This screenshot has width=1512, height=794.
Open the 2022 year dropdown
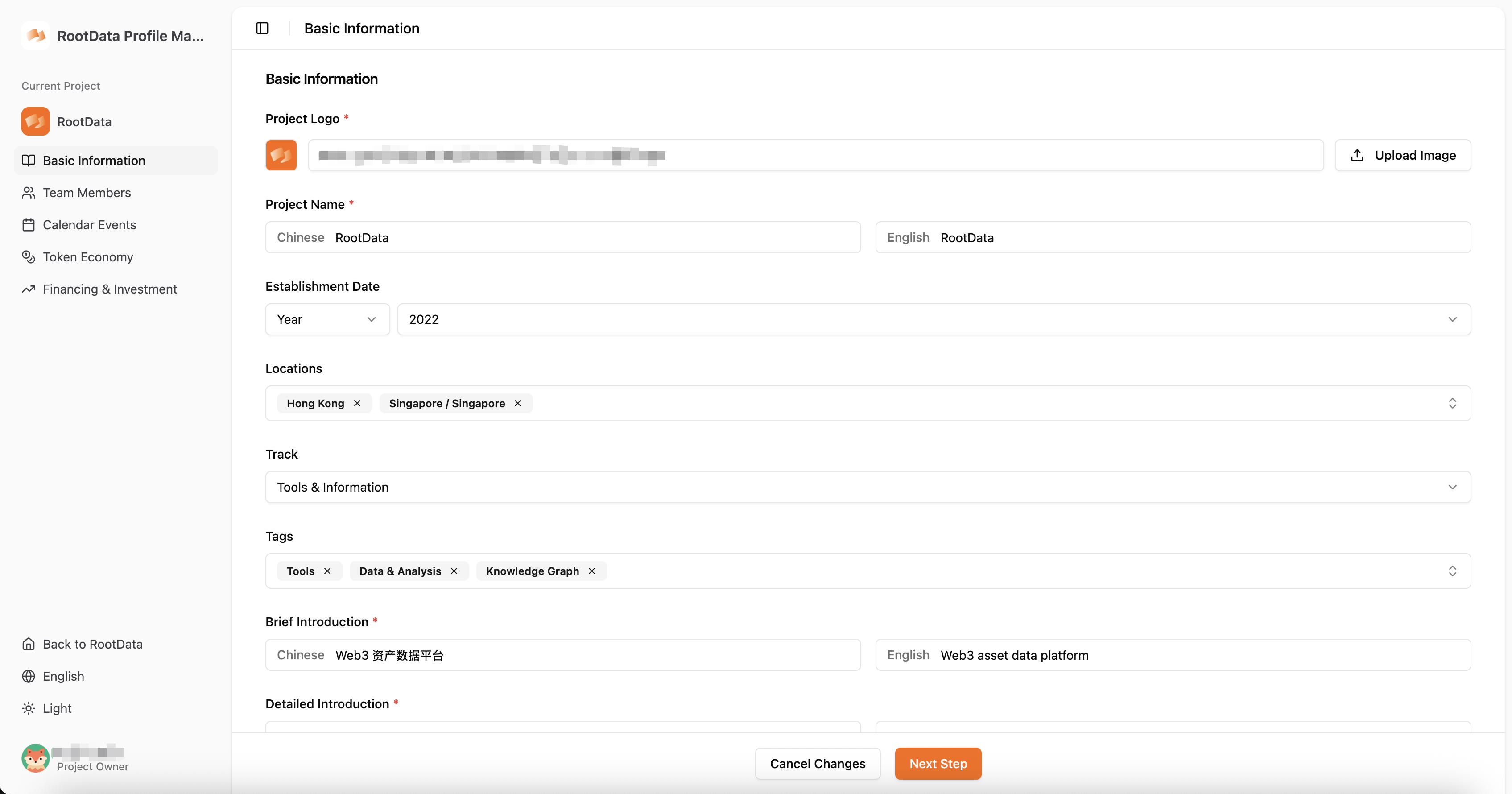tap(933, 319)
